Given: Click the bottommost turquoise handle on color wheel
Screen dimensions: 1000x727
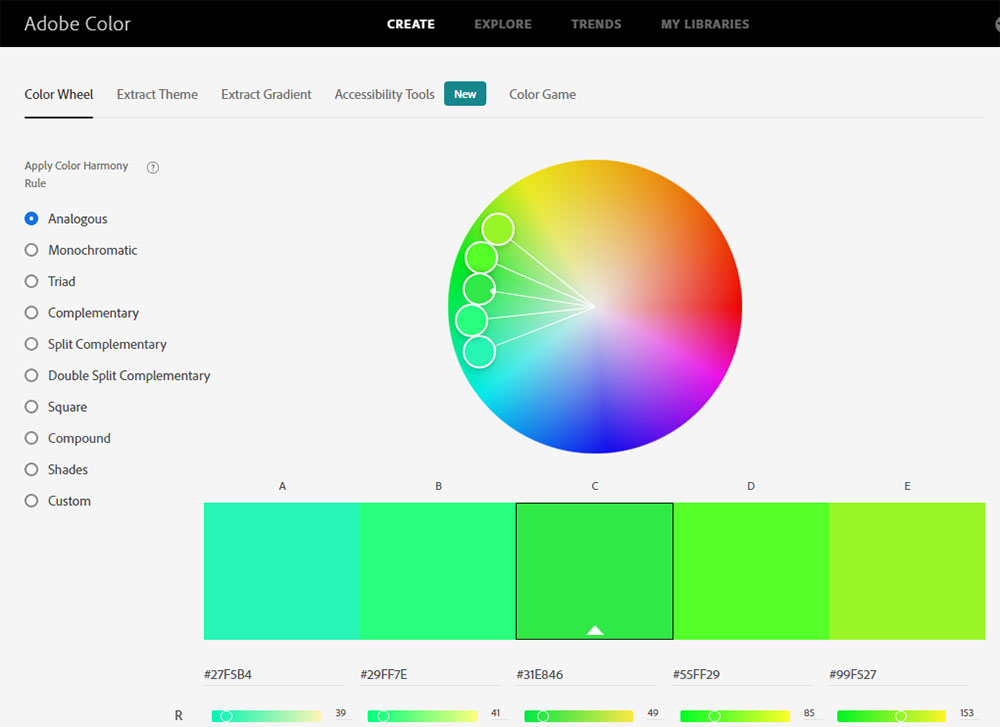Looking at the screenshot, I should tap(479, 352).
